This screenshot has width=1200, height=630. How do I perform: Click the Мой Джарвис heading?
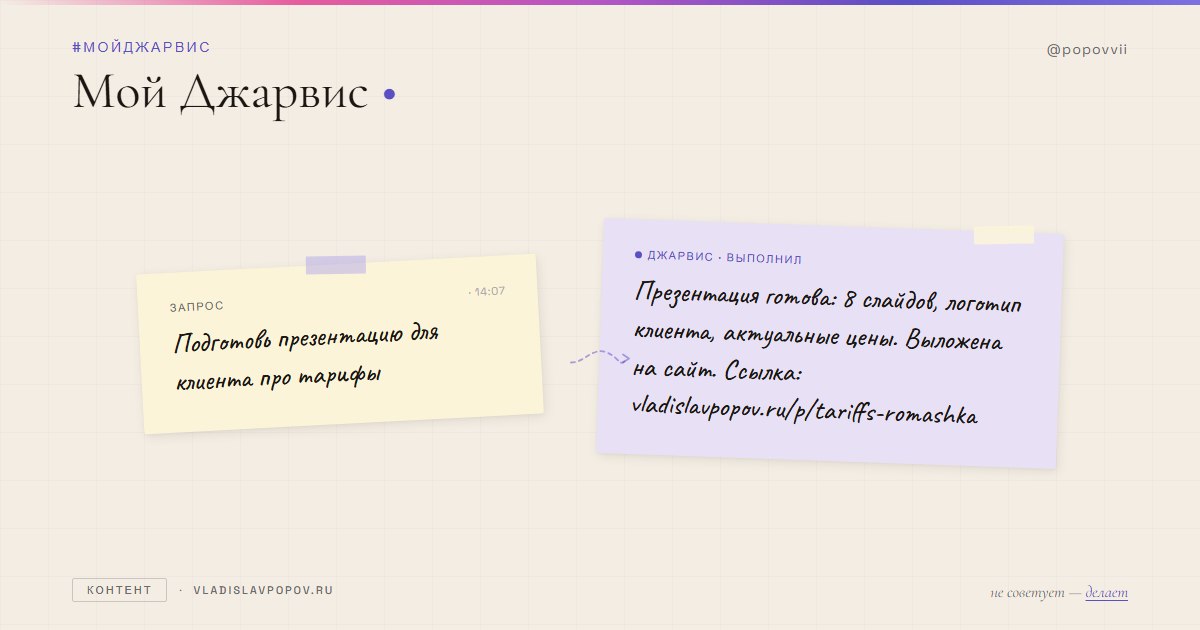click(x=221, y=93)
